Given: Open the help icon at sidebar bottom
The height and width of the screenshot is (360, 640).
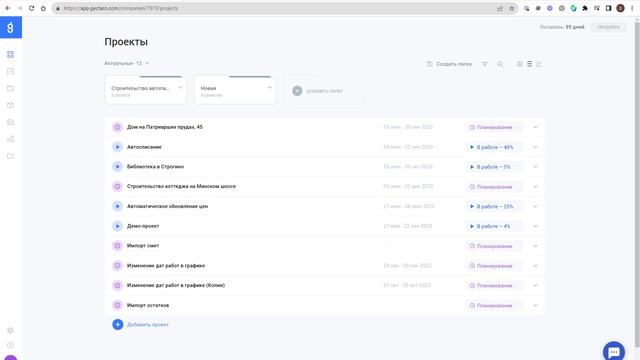Looking at the screenshot, I should (11, 345).
